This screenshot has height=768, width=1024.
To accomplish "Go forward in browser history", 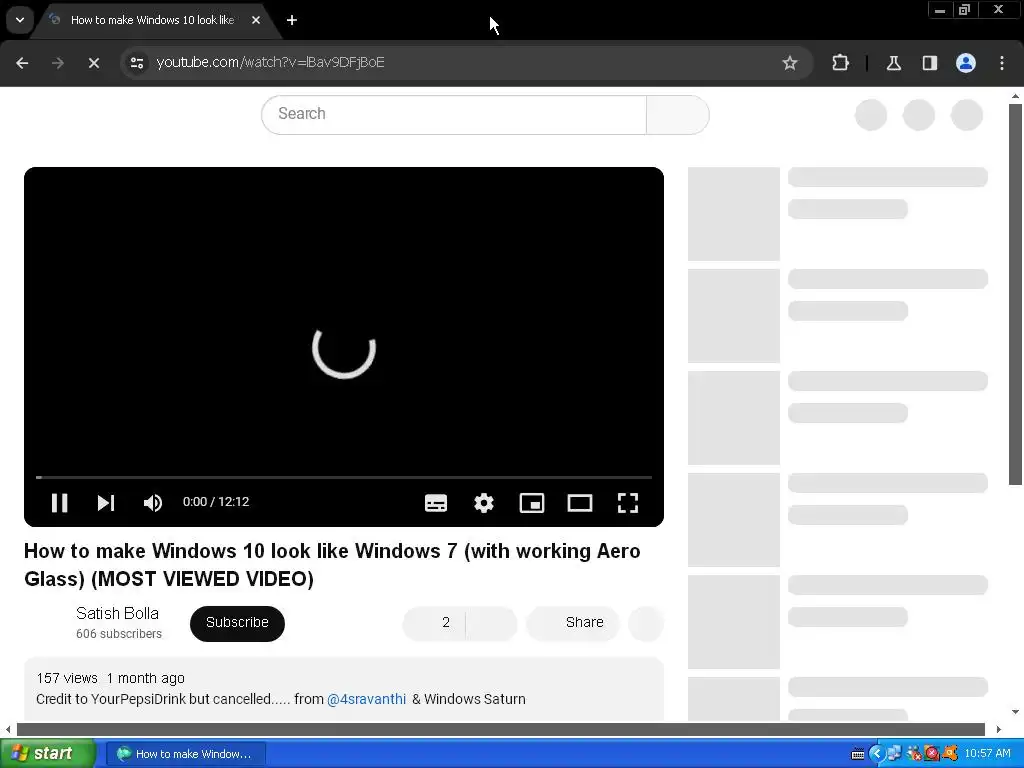I will tap(58, 63).
